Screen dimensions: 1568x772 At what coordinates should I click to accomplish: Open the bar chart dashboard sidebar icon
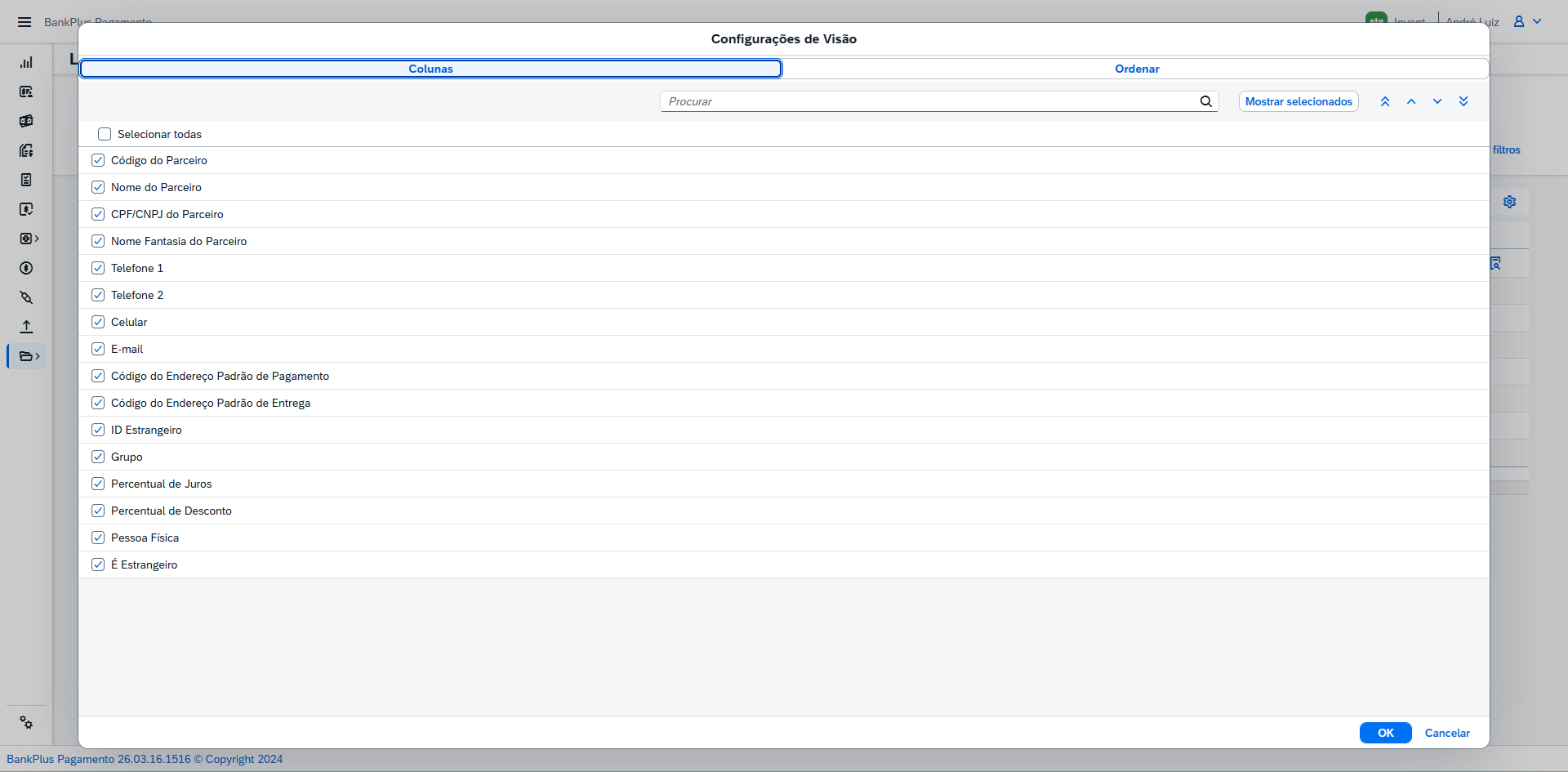[26, 62]
